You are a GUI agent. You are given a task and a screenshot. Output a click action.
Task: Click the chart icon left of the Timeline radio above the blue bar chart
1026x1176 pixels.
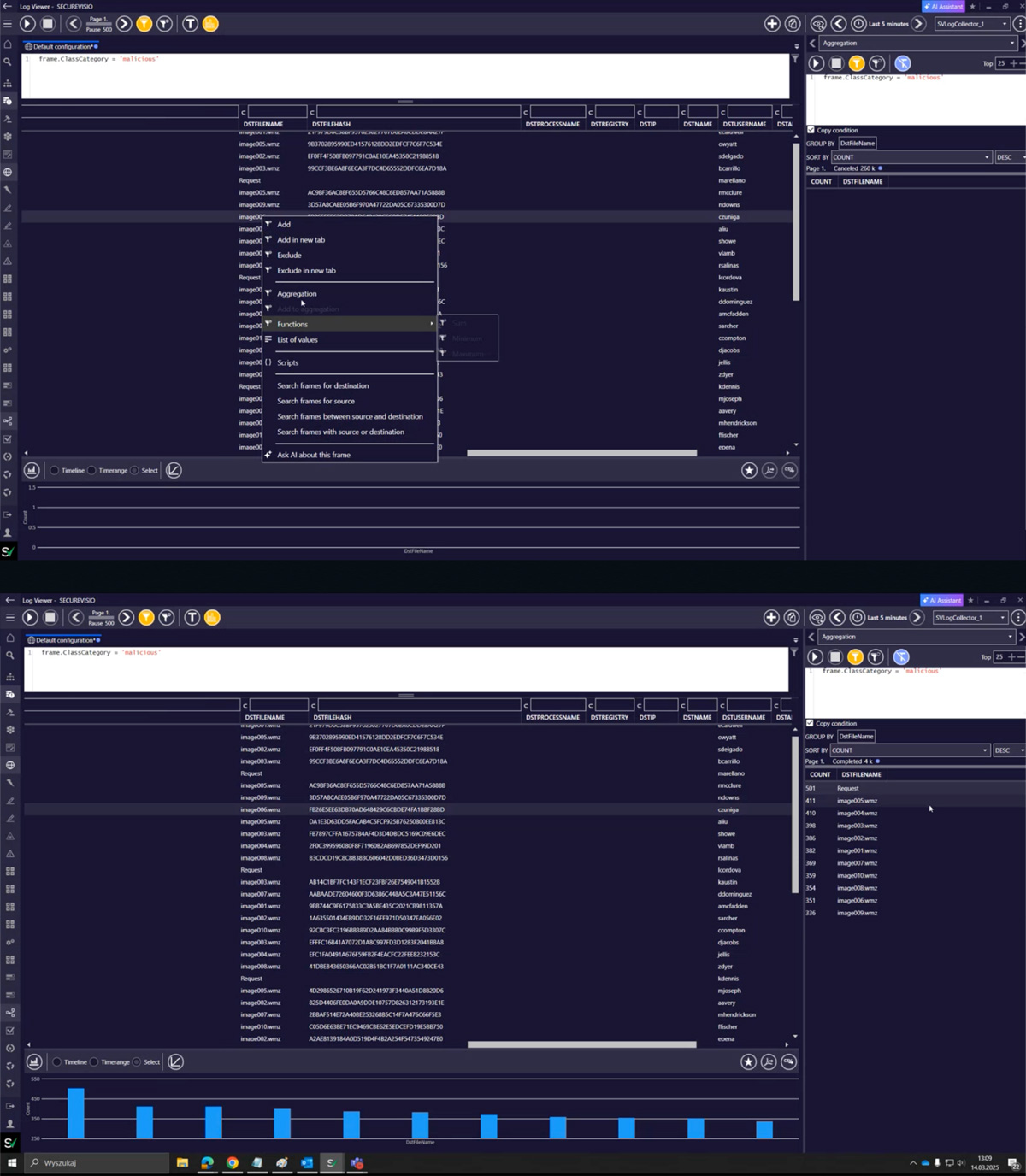point(33,1061)
